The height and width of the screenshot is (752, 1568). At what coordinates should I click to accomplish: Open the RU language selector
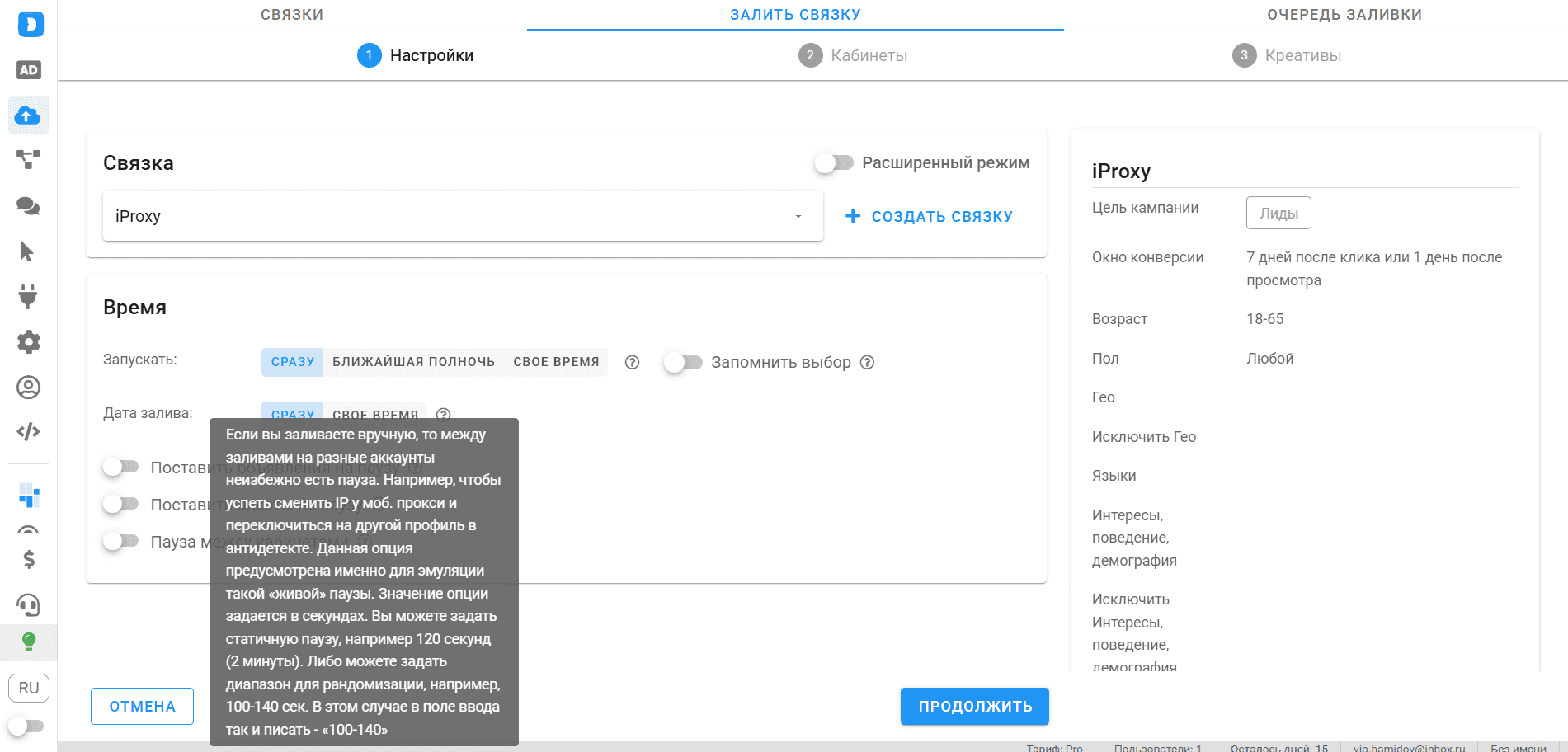[29, 688]
